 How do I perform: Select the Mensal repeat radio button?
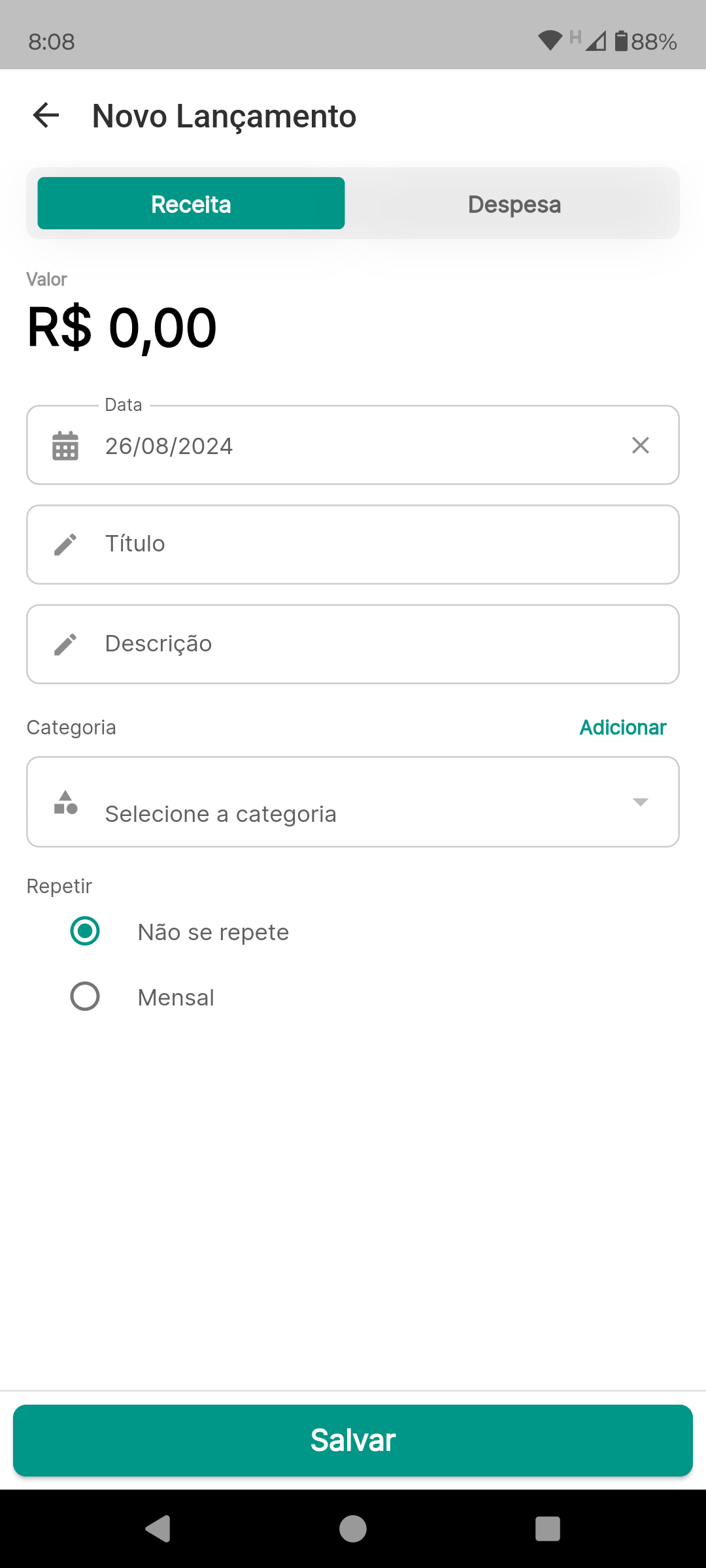tap(85, 996)
